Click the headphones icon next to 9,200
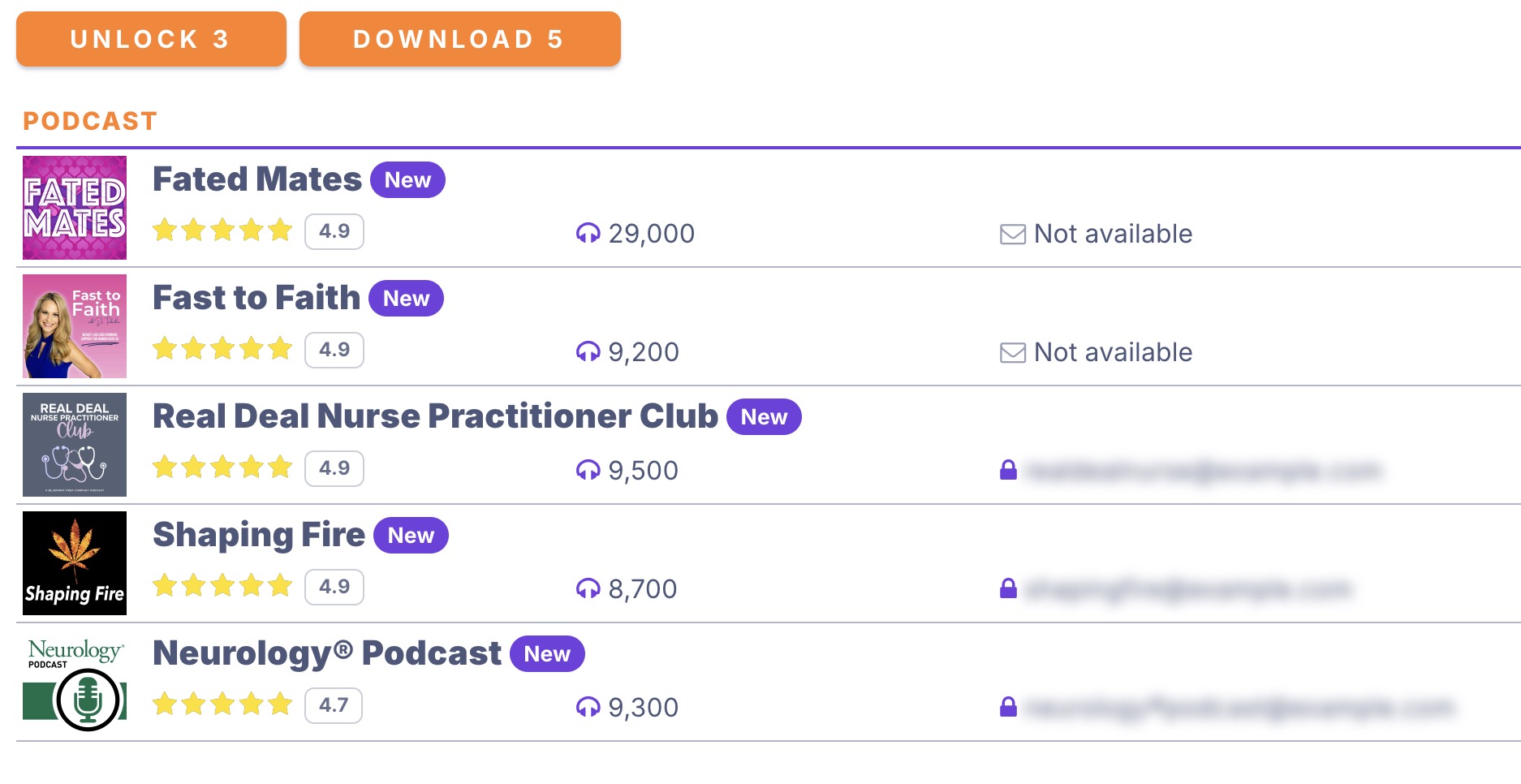 pos(590,352)
